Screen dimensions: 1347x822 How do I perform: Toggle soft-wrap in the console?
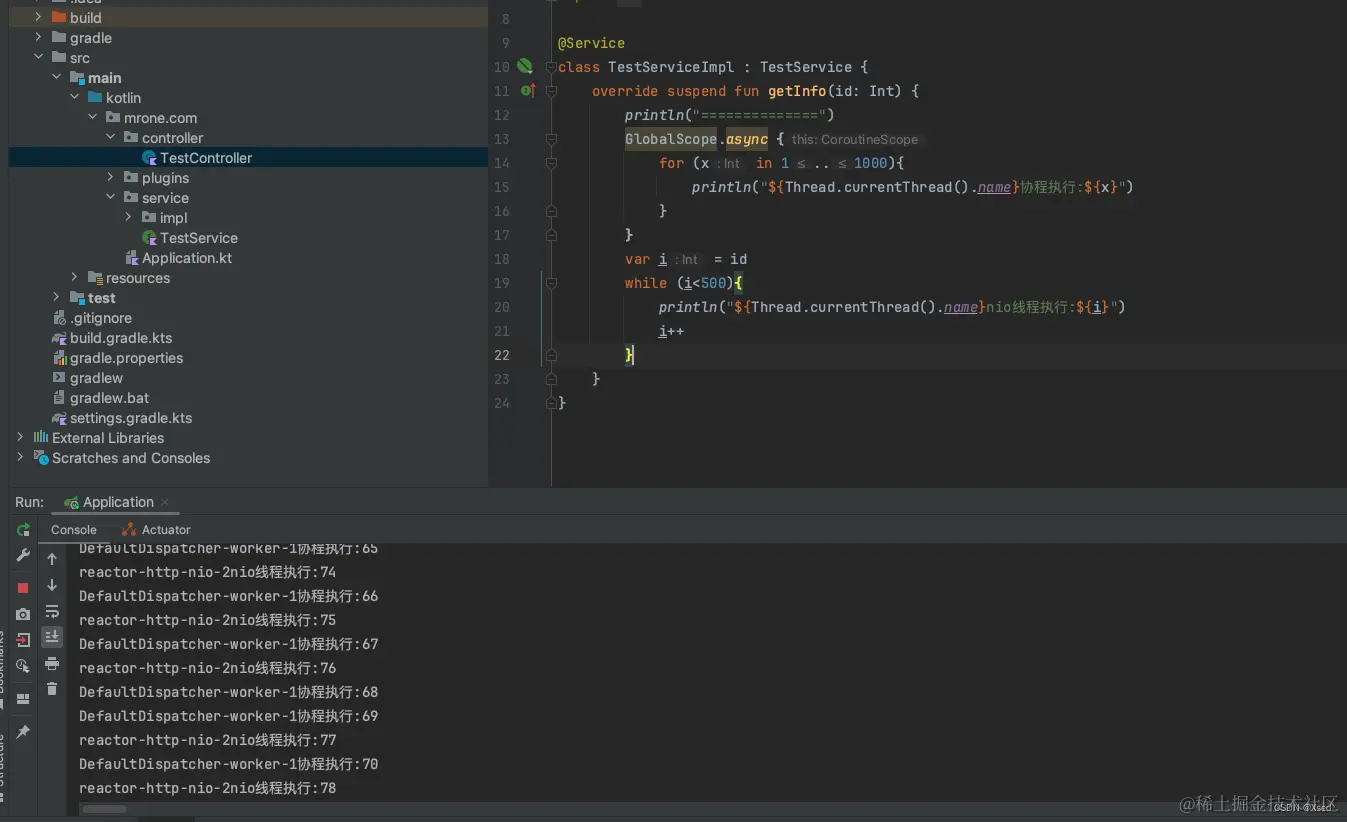click(52, 611)
